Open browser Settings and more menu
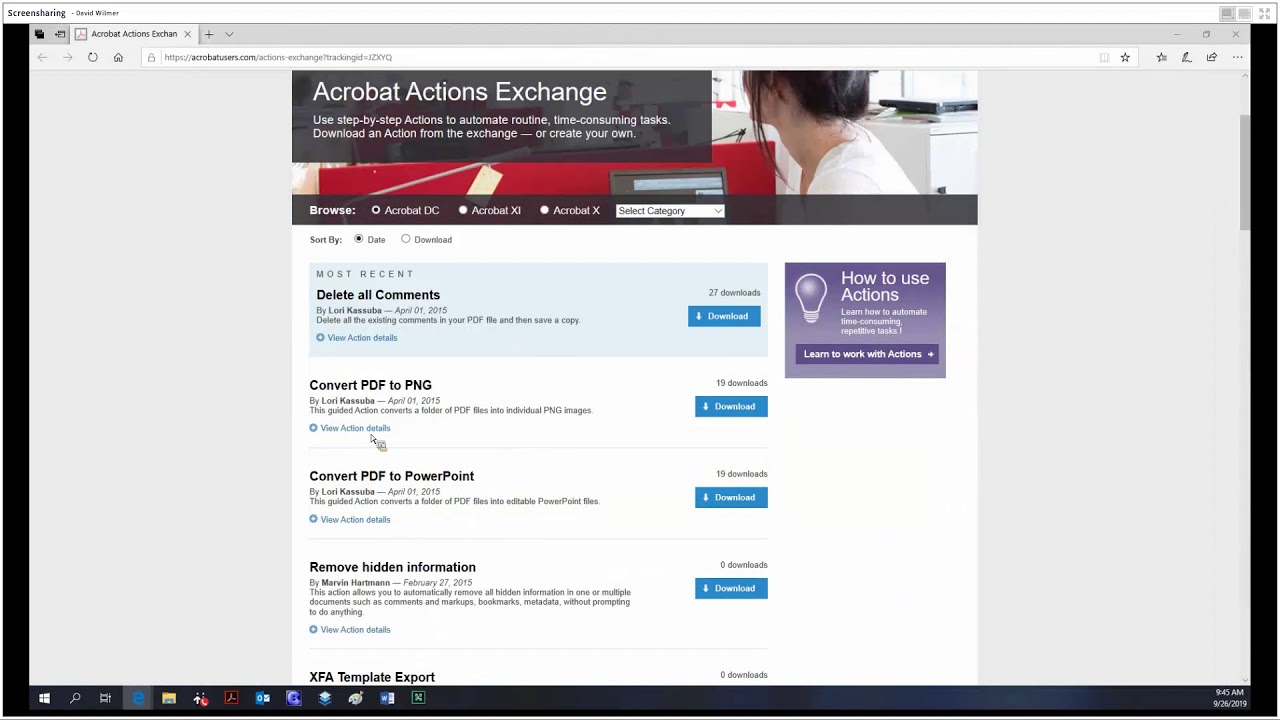 point(1237,57)
